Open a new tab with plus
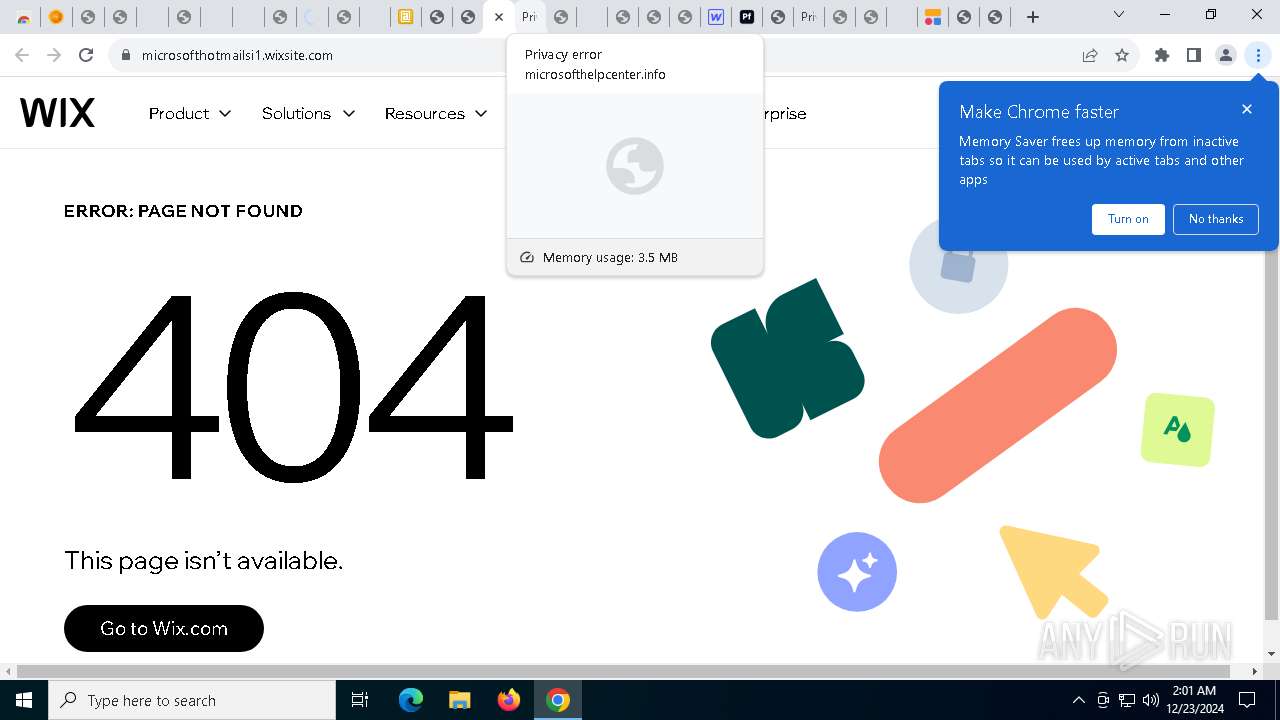 click(x=1033, y=16)
